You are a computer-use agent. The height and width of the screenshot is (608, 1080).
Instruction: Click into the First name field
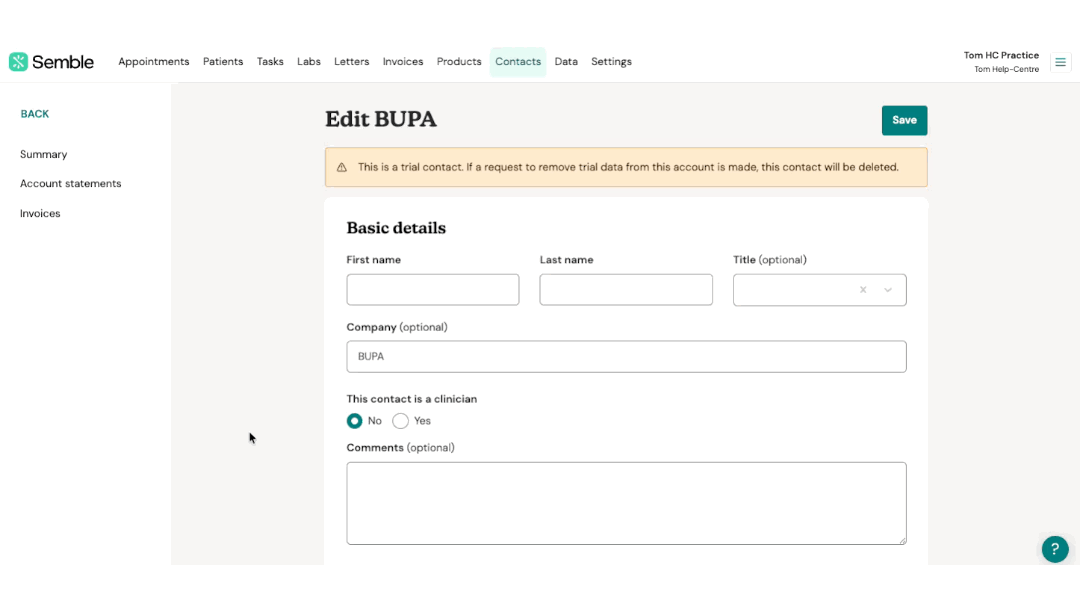click(x=433, y=290)
